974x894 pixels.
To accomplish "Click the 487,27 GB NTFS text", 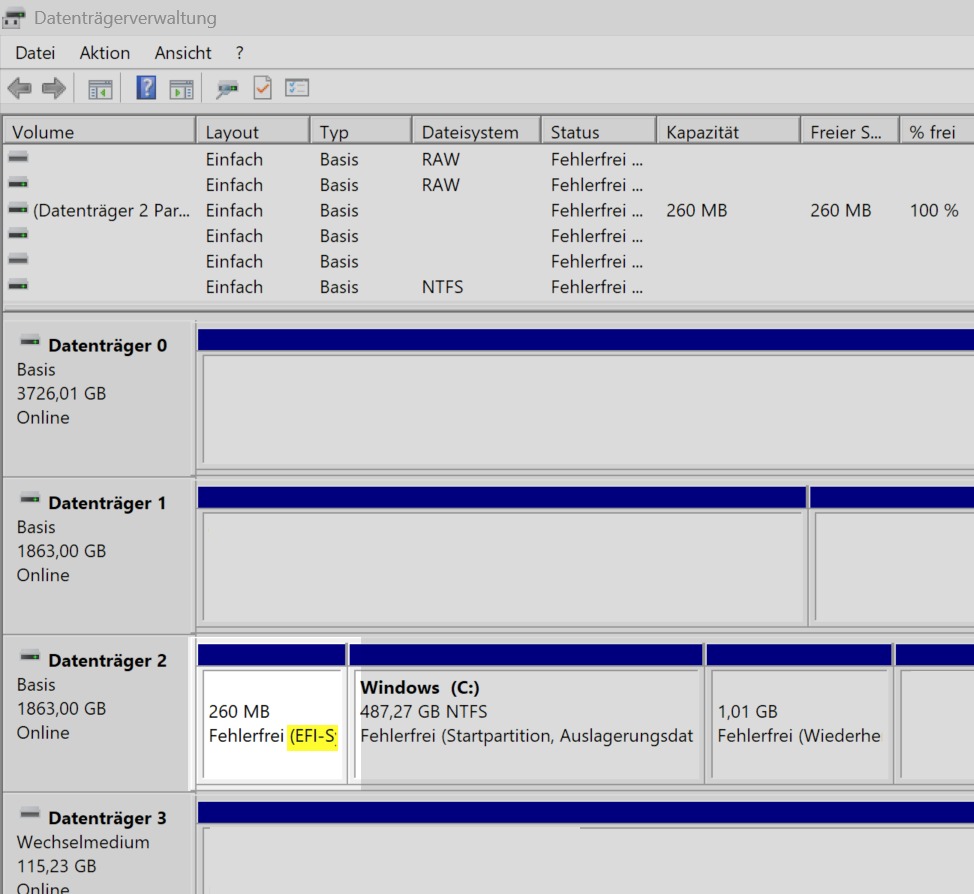I will (424, 711).
